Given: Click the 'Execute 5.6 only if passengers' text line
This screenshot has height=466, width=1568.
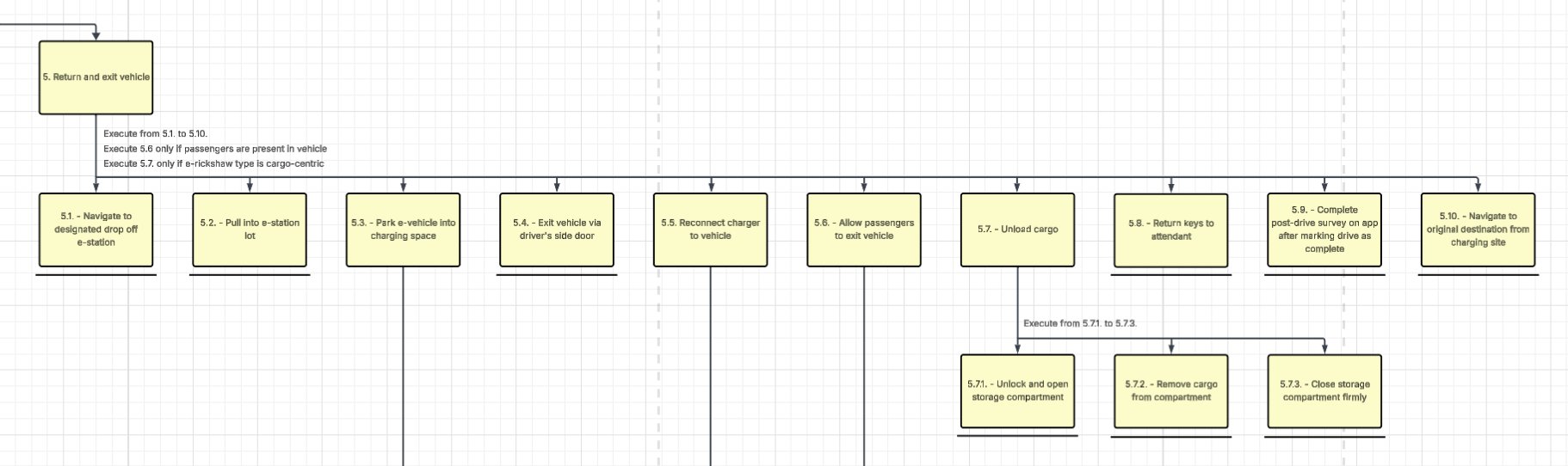Looking at the screenshot, I should 215,149.
